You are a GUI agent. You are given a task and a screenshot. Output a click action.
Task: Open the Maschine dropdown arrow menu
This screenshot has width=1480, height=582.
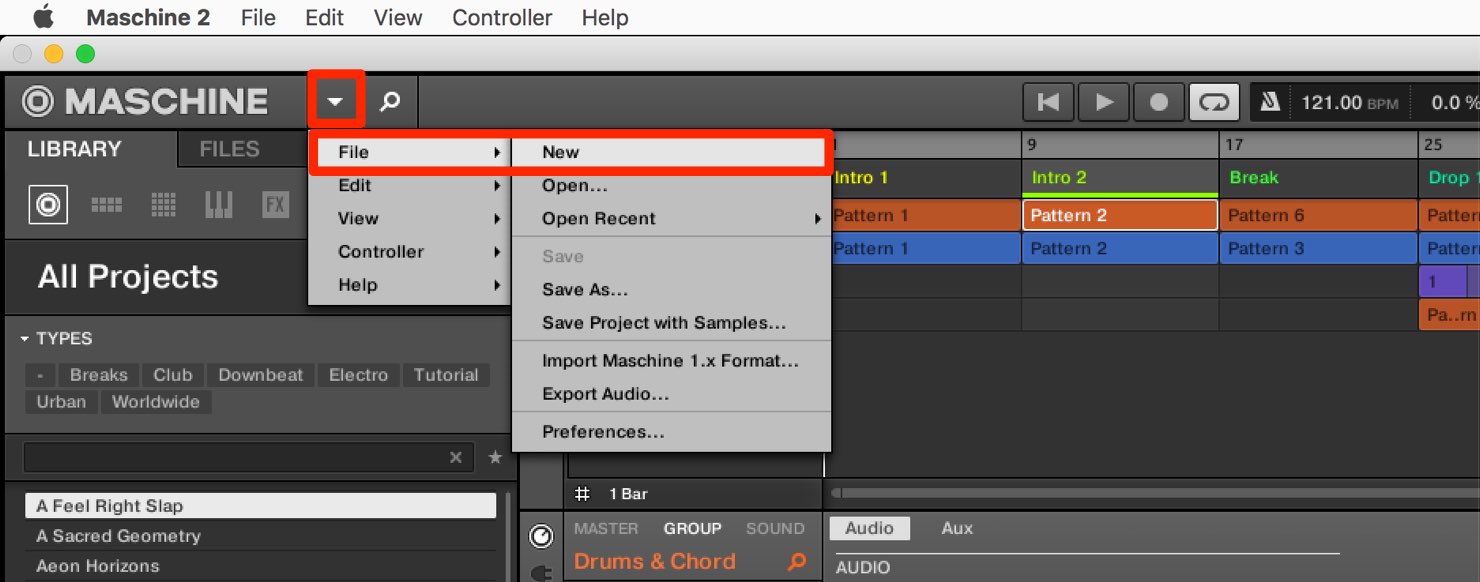(336, 101)
